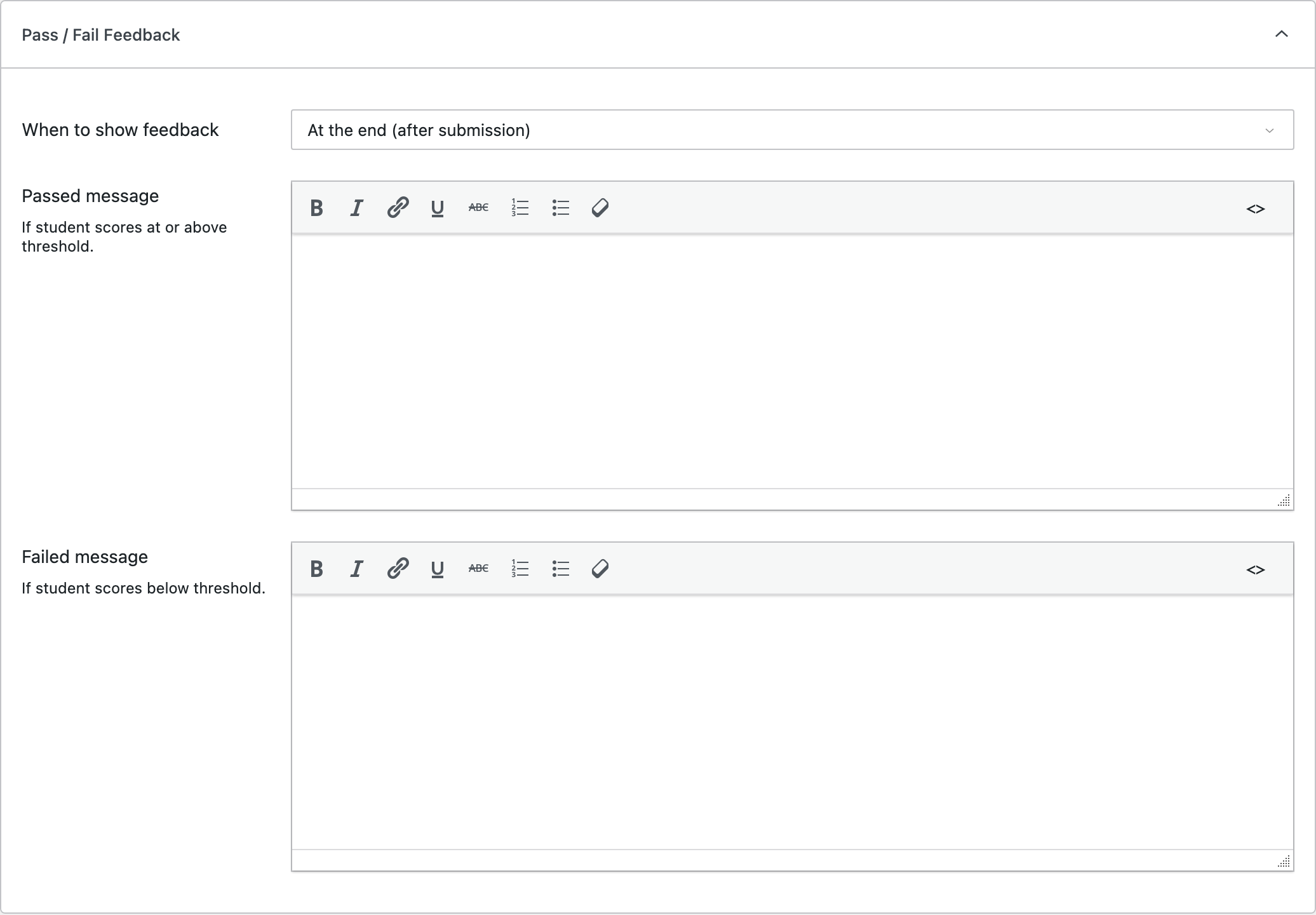
Task: Click the Failed message label
Action: click(x=84, y=557)
